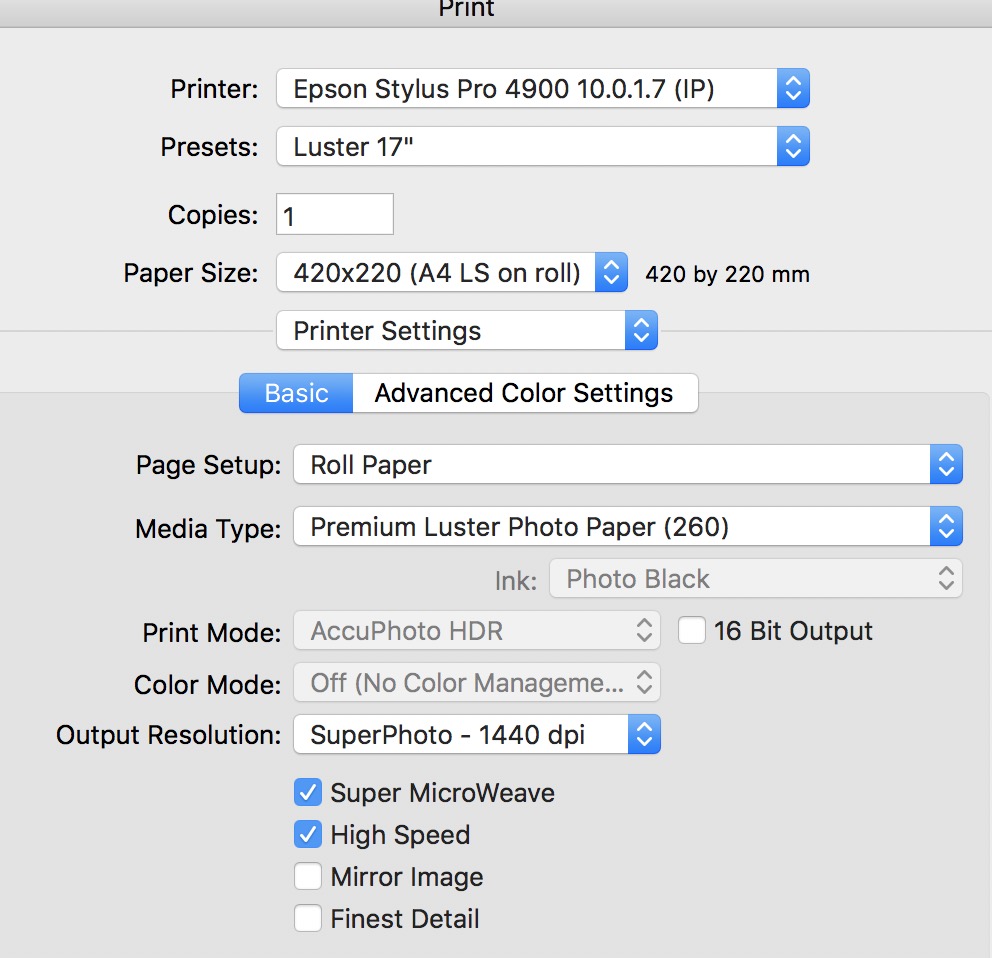
Task: Expand the Paper Size dropdown
Action: [x=451, y=273]
